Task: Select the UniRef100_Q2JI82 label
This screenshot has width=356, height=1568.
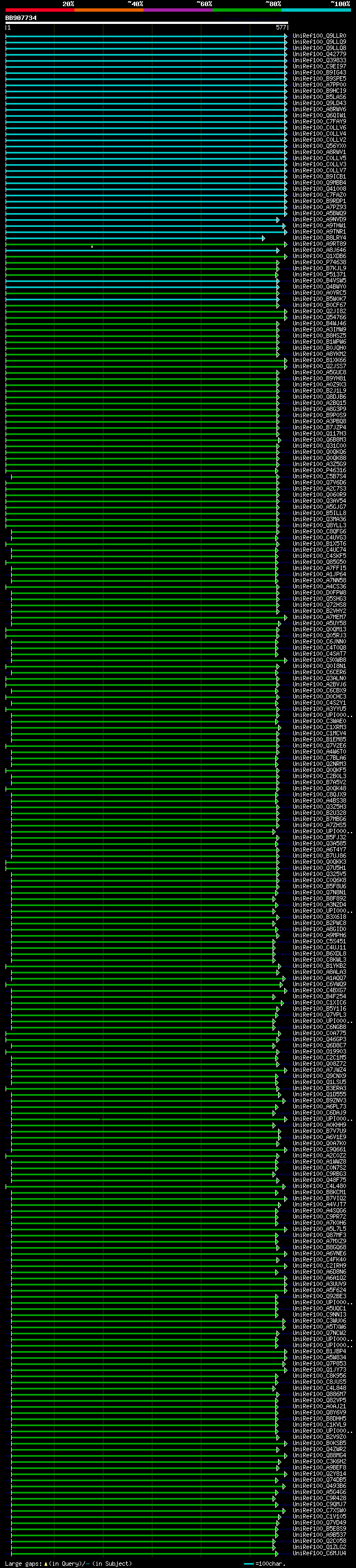Action: pos(319,311)
